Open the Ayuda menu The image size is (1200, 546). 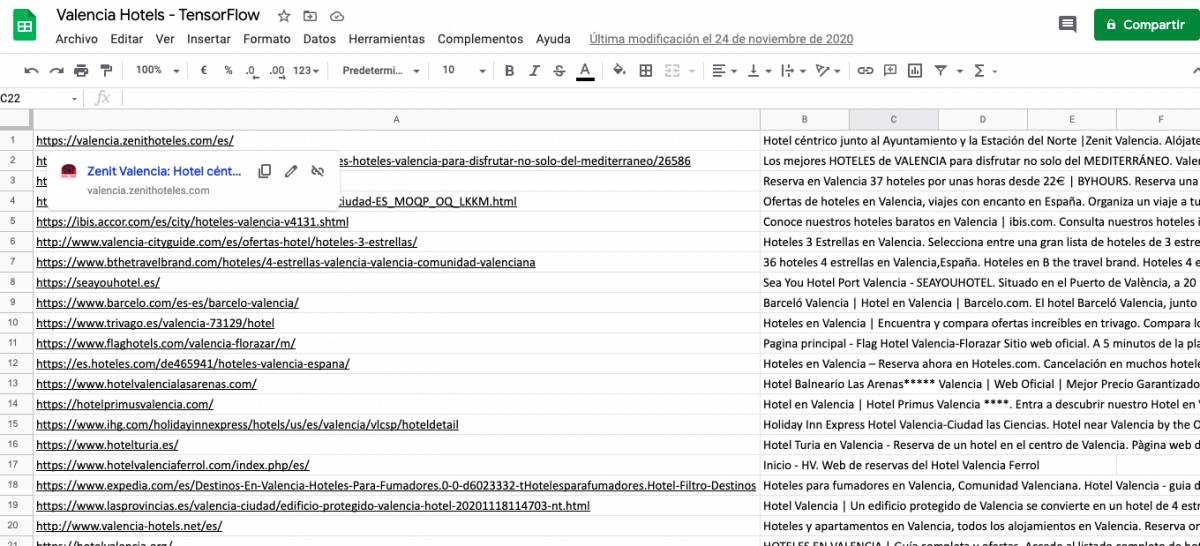pos(553,39)
